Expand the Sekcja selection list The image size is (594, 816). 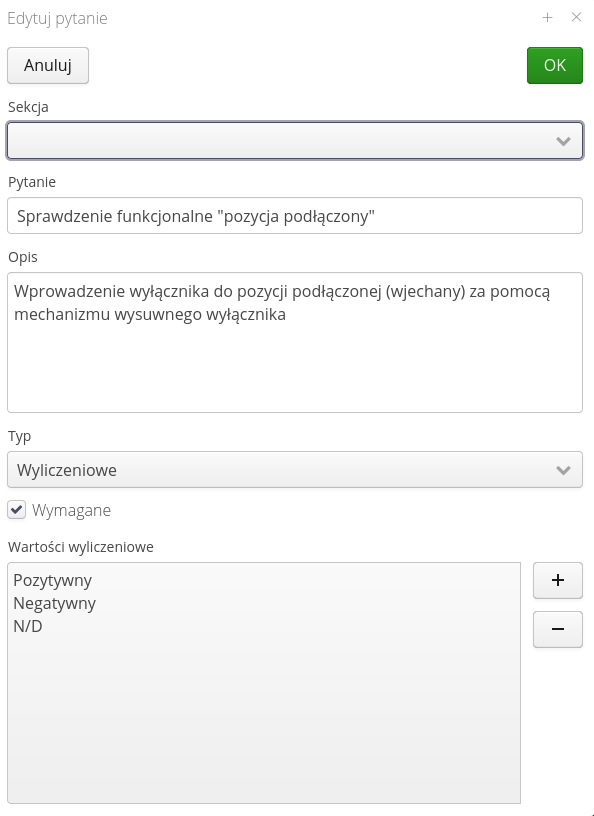(295, 140)
